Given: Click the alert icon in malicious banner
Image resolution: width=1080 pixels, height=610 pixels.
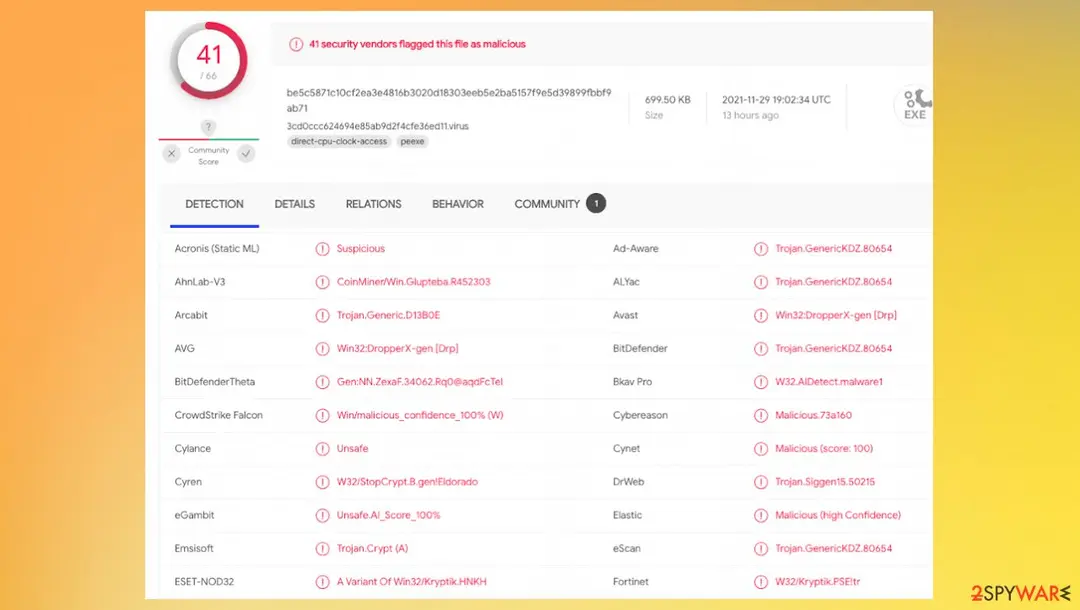Looking at the screenshot, I should [296, 44].
